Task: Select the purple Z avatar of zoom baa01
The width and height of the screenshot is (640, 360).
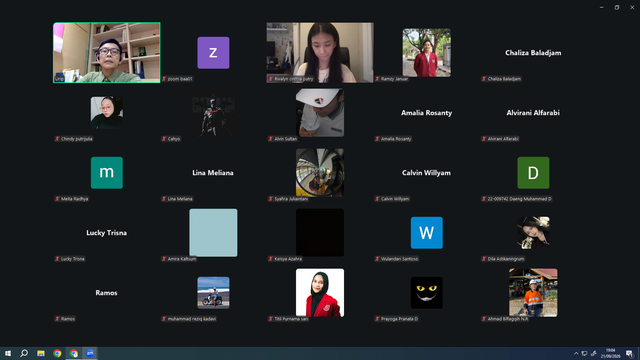Action: click(x=213, y=53)
